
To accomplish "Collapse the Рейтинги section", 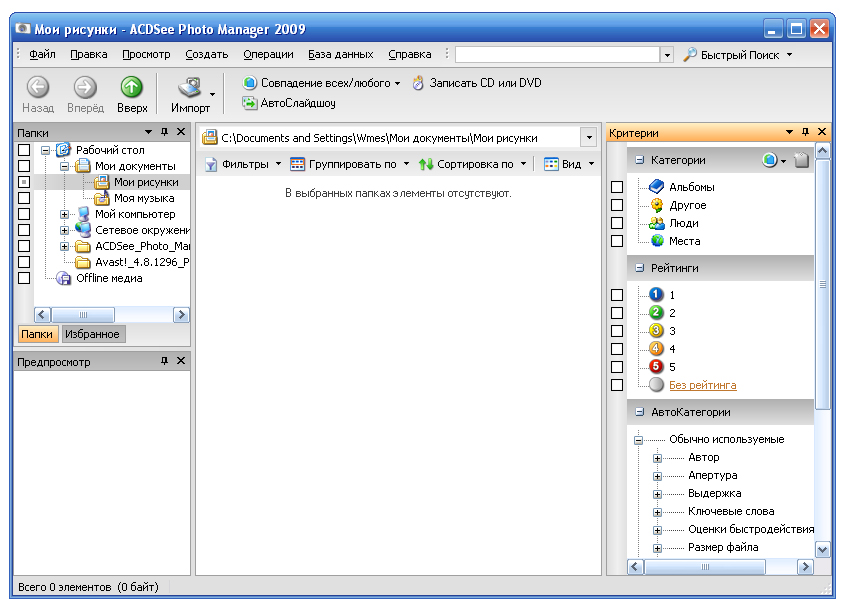I will [x=639, y=267].
